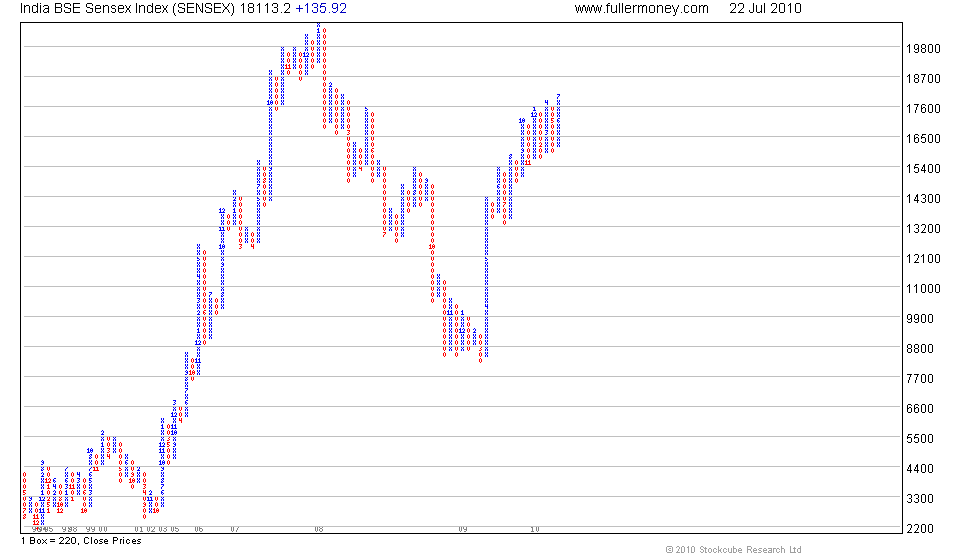This screenshot has height=560, width=980.
Task: Click the 06 year label on time axis
Action: coord(199,529)
